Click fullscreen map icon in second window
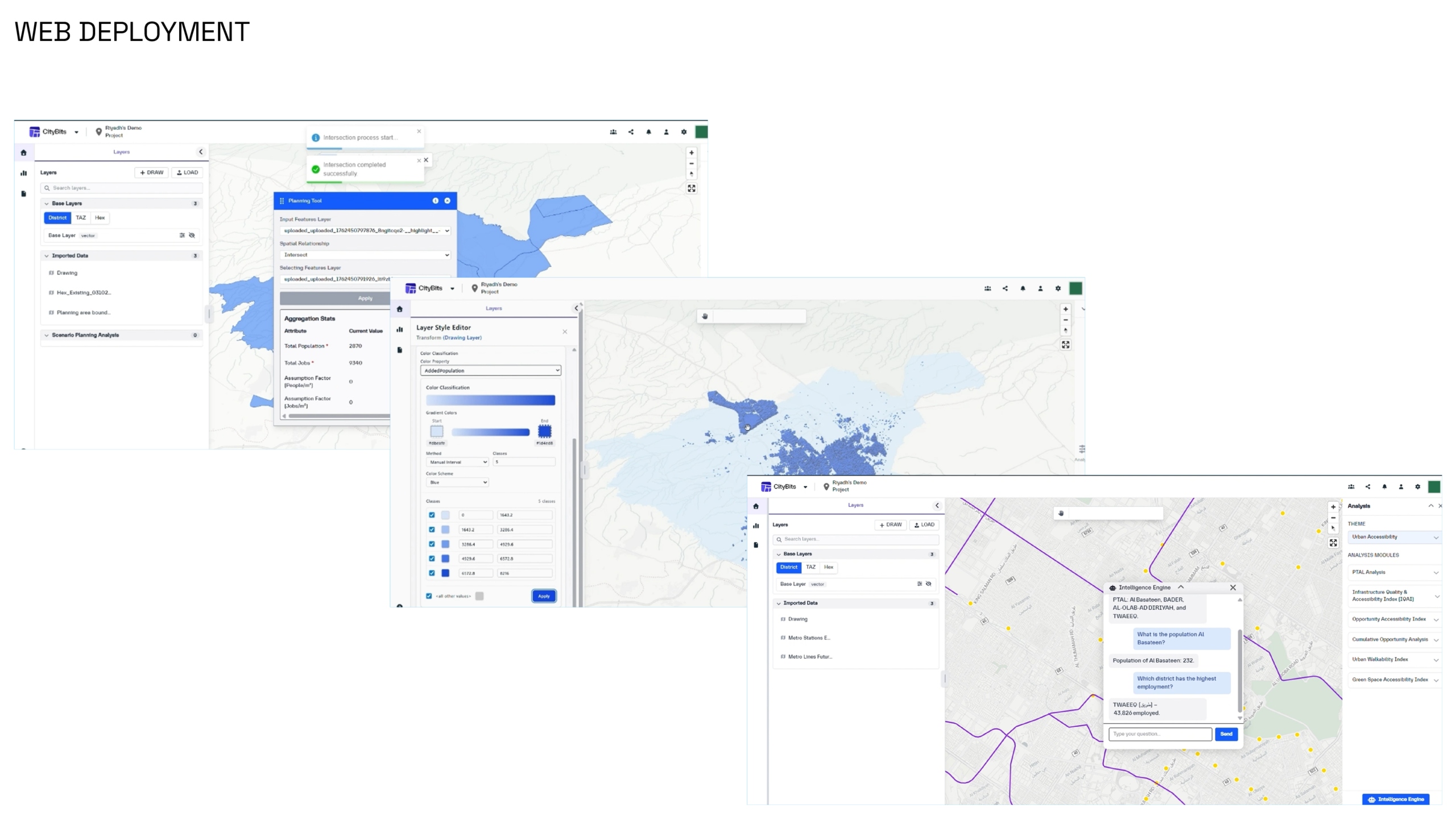The width and height of the screenshot is (1456, 819). (x=1065, y=345)
